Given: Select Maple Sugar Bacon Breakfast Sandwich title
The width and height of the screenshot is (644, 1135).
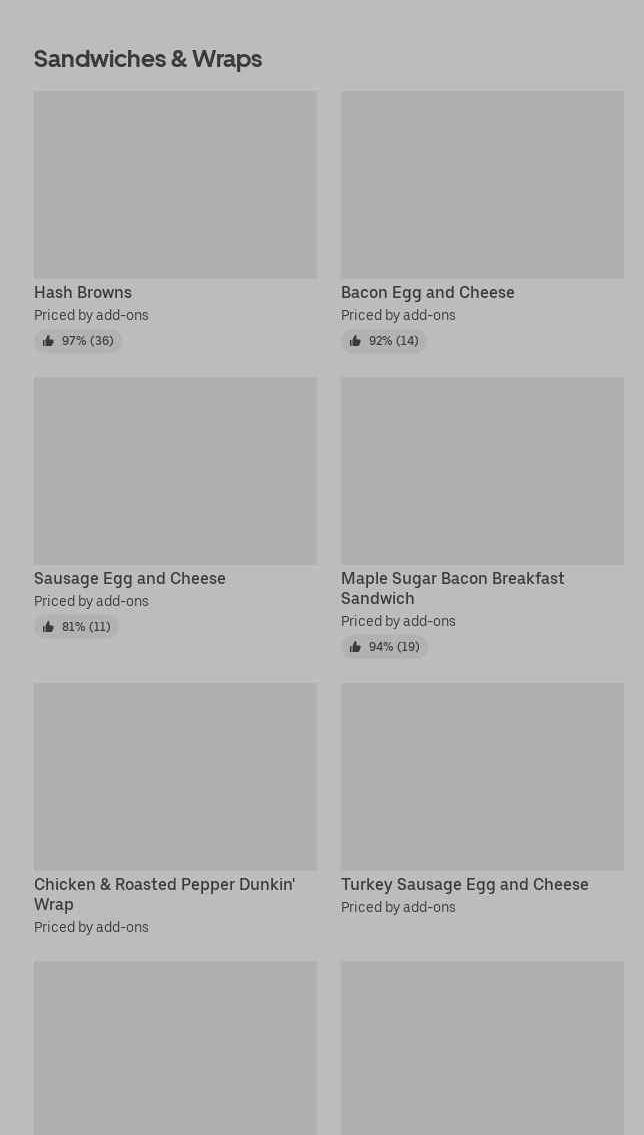Looking at the screenshot, I should (x=452, y=588).
